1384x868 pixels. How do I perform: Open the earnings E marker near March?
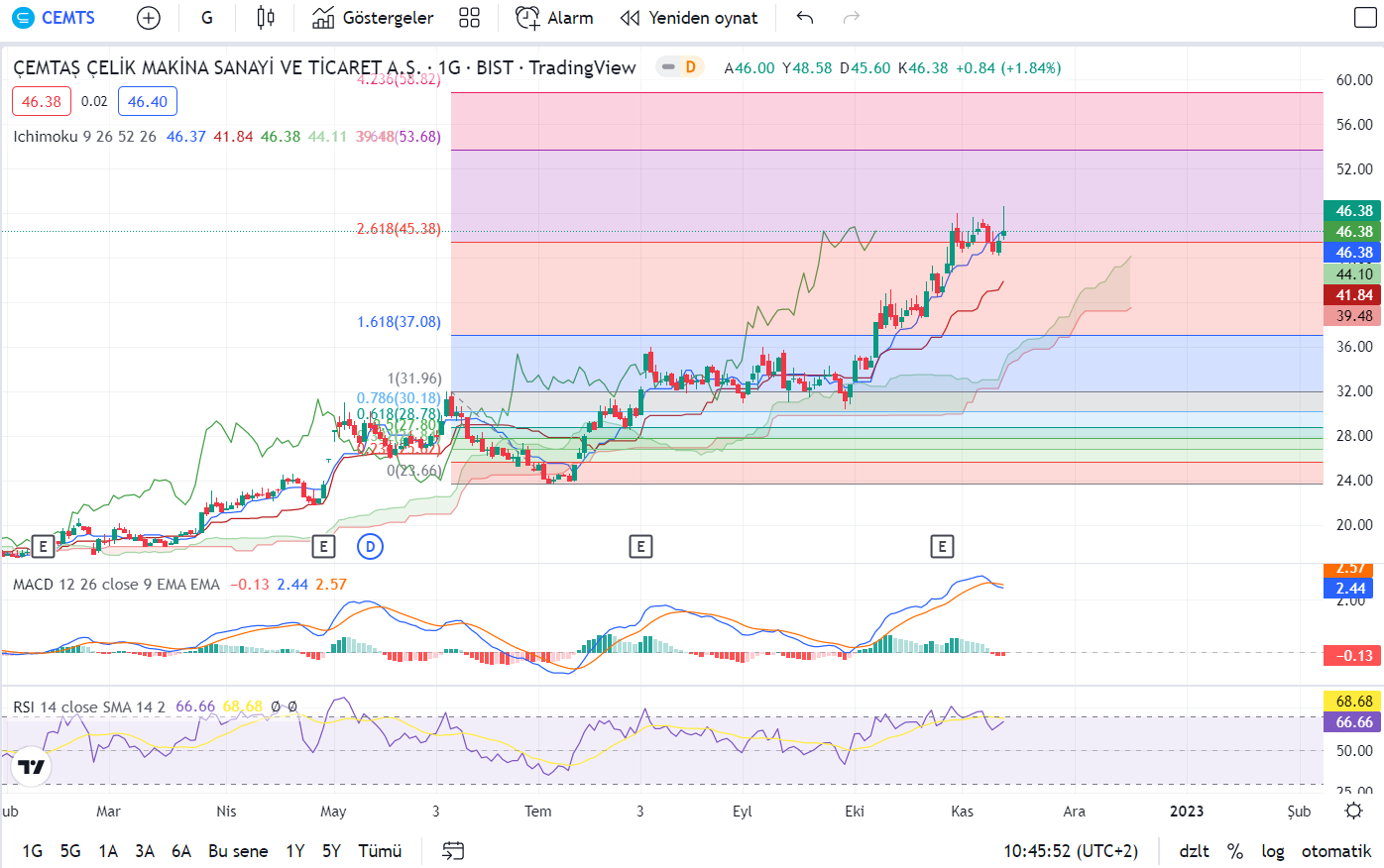click(43, 546)
